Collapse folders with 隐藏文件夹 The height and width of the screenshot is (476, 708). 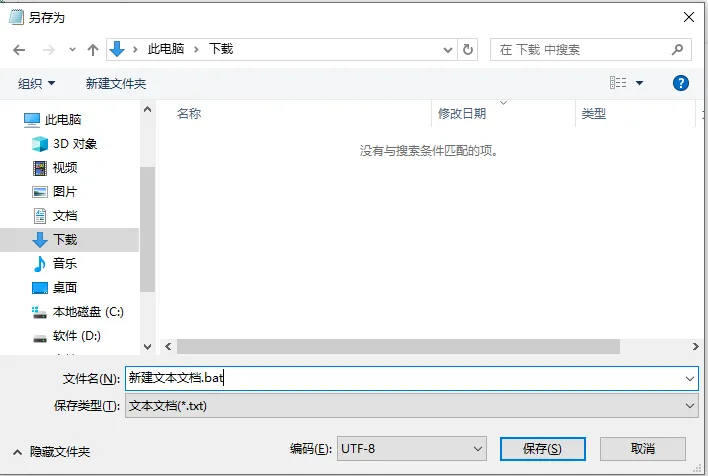[51, 452]
